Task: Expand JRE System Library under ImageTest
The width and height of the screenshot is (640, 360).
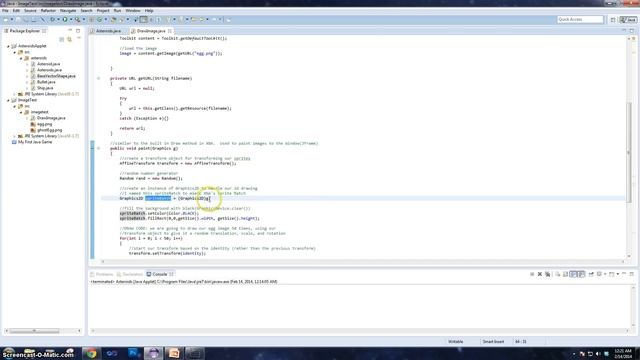Action: tap(15, 136)
